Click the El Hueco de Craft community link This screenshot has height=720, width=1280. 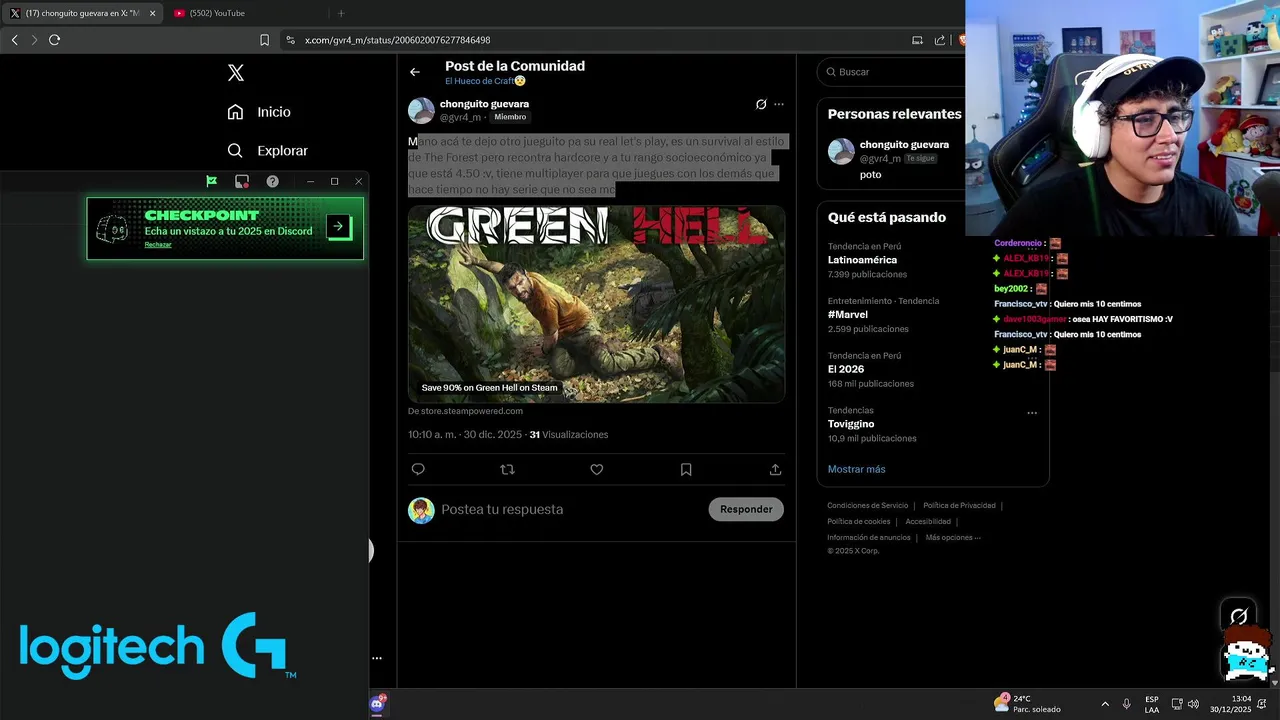point(485,81)
